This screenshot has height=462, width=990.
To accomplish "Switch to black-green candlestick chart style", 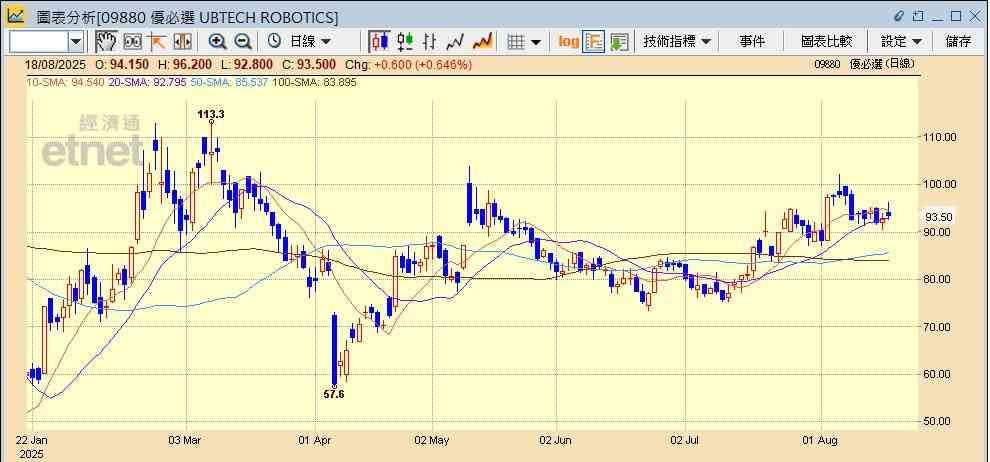I will (405, 42).
